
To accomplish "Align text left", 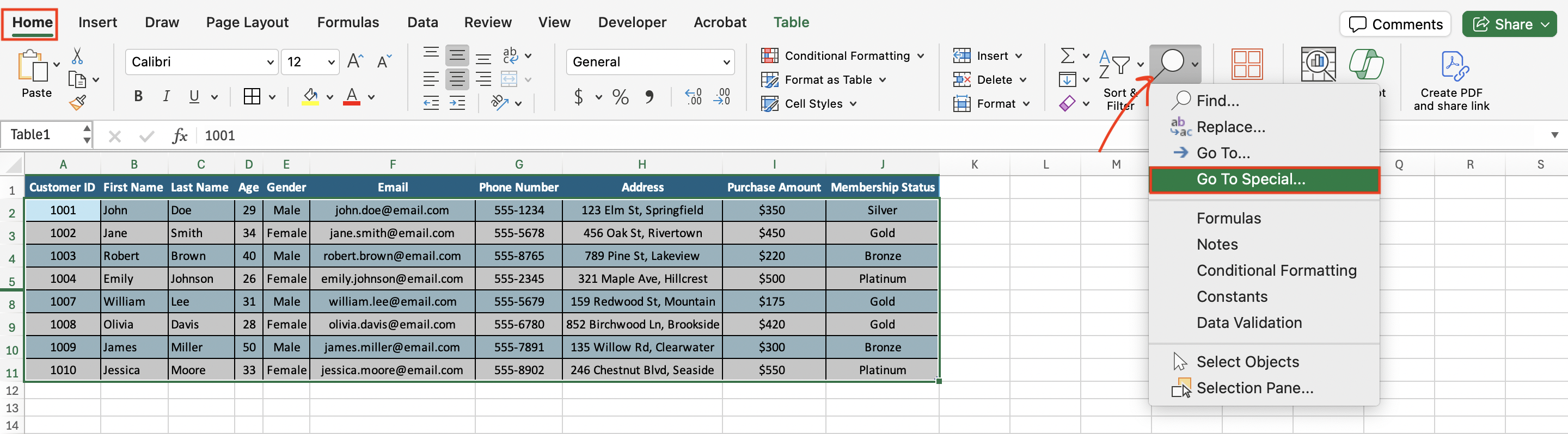I will click(431, 79).
